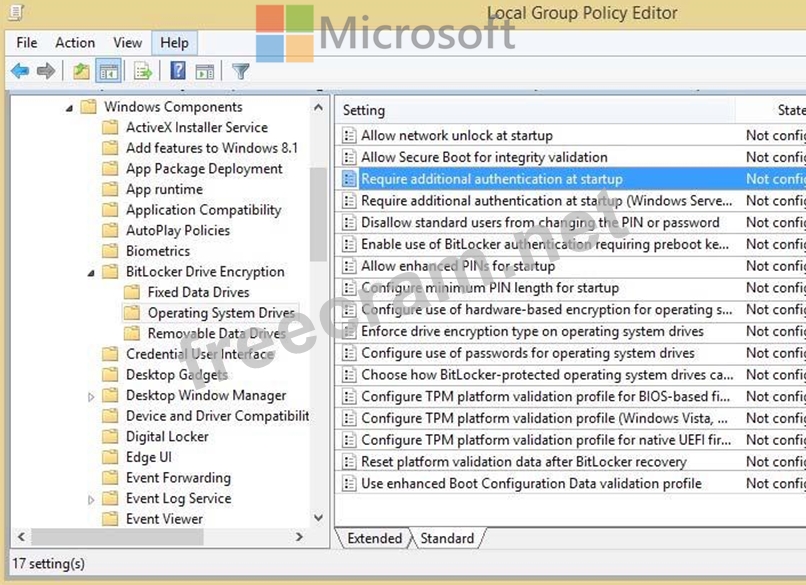Toggle the Show/Hide Action Pane icon
The image size is (806, 585).
point(205,72)
